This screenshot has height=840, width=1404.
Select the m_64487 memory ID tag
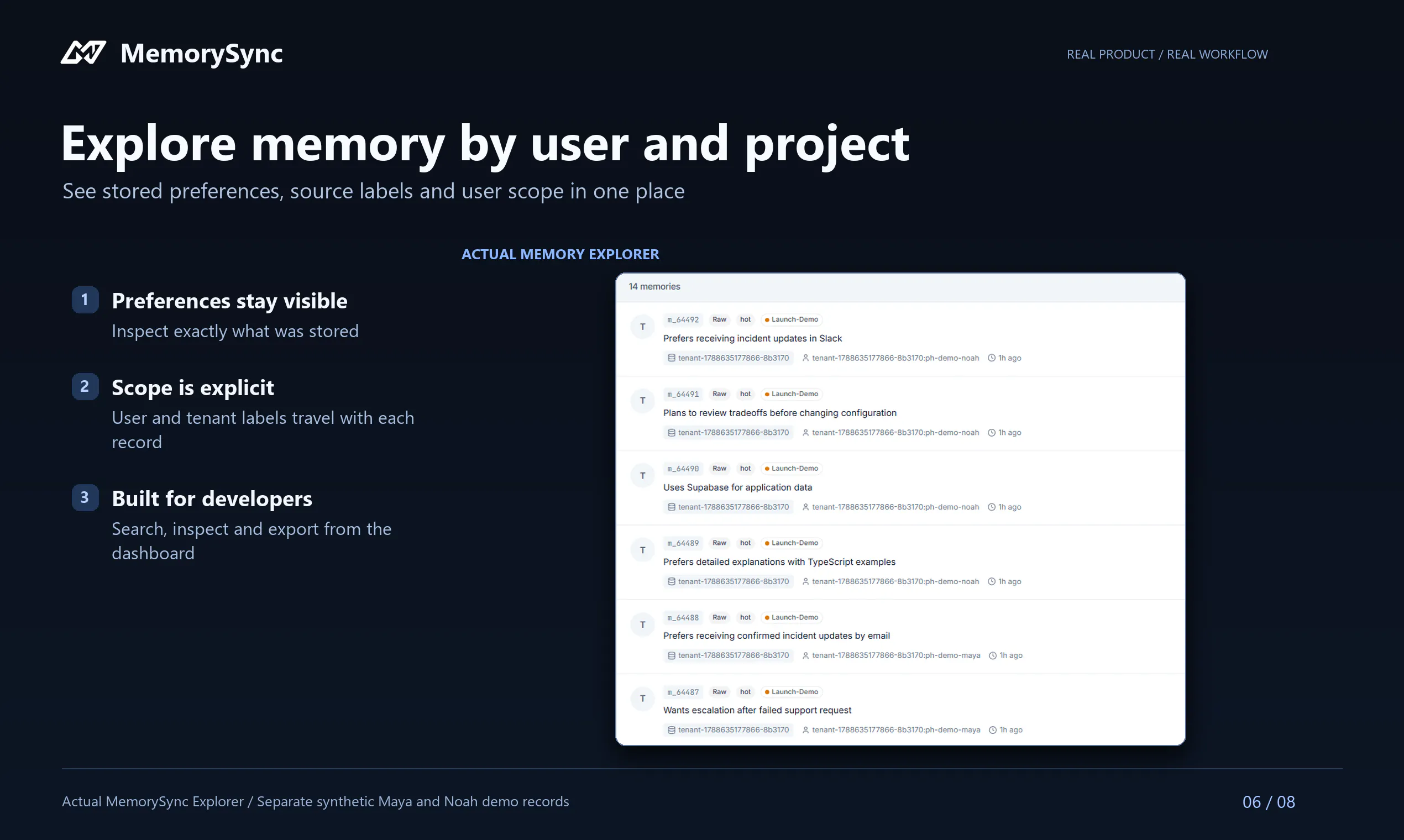(x=683, y=692)
